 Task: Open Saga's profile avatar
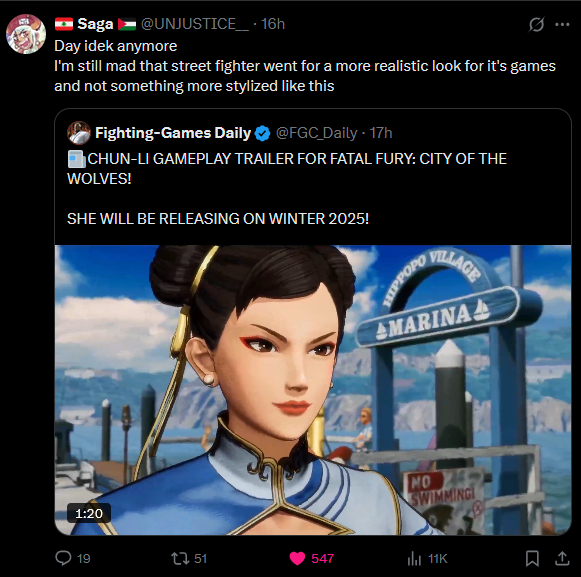coord(26,34)
